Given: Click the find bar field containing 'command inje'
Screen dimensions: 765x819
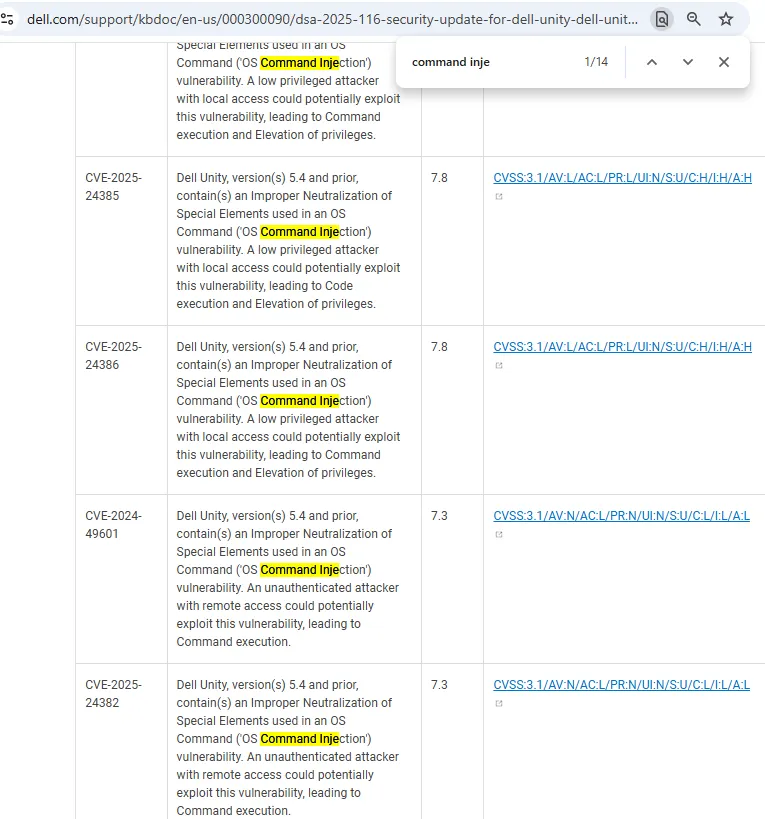Looking at the screenshot, I should pos(490,62).
